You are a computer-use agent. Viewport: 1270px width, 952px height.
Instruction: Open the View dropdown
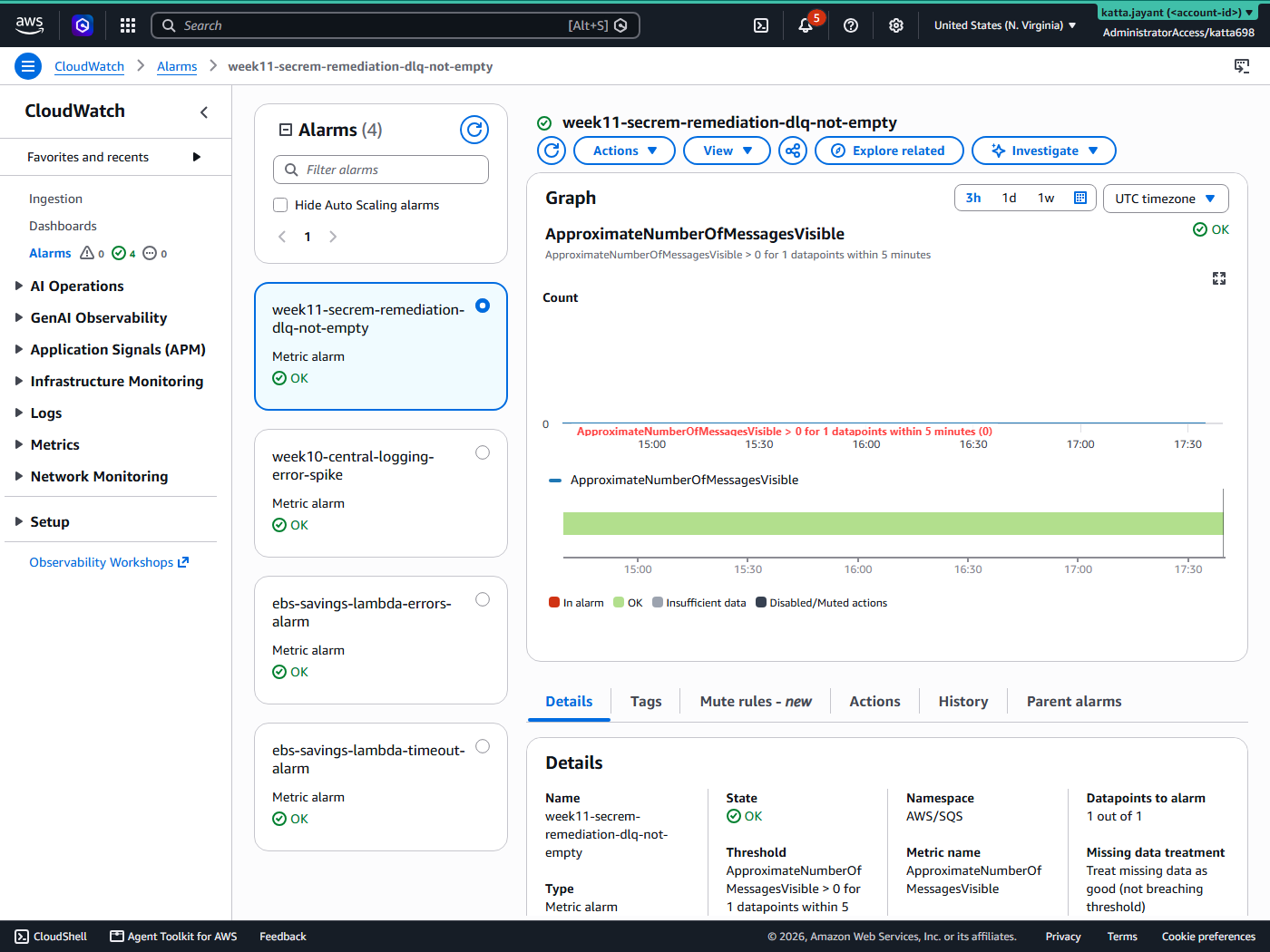(727, 151)
